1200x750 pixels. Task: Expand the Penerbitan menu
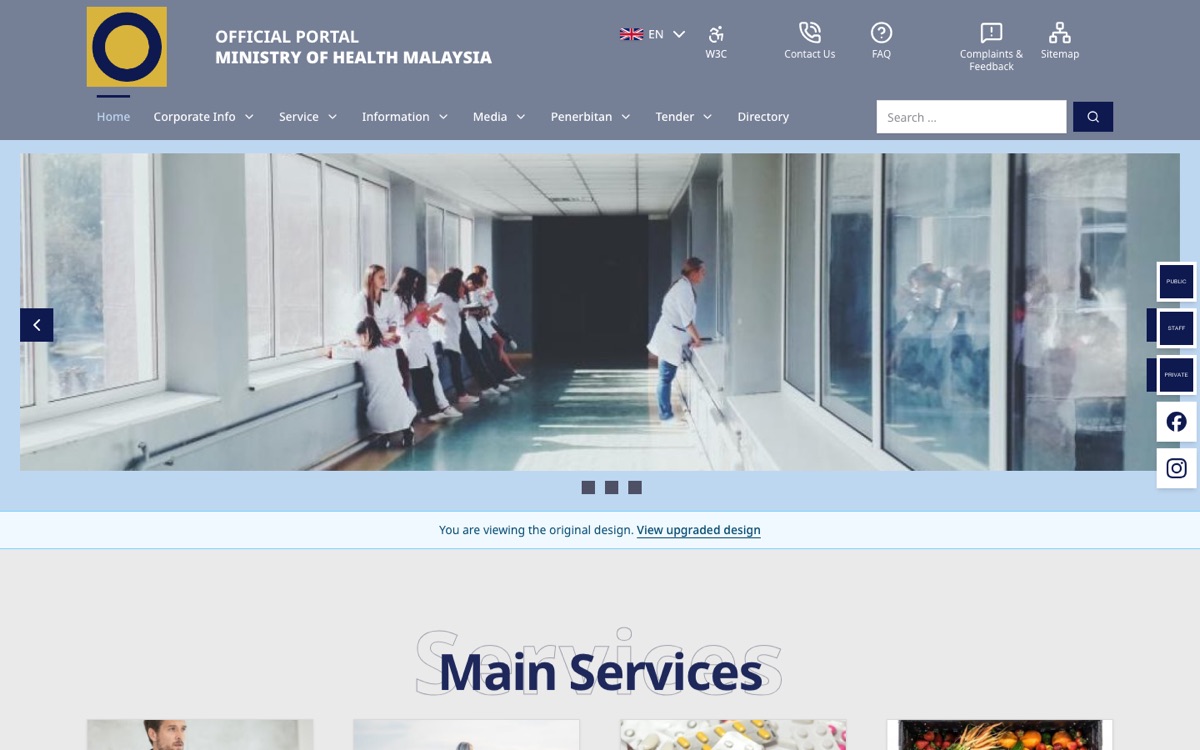click(591, 117)
